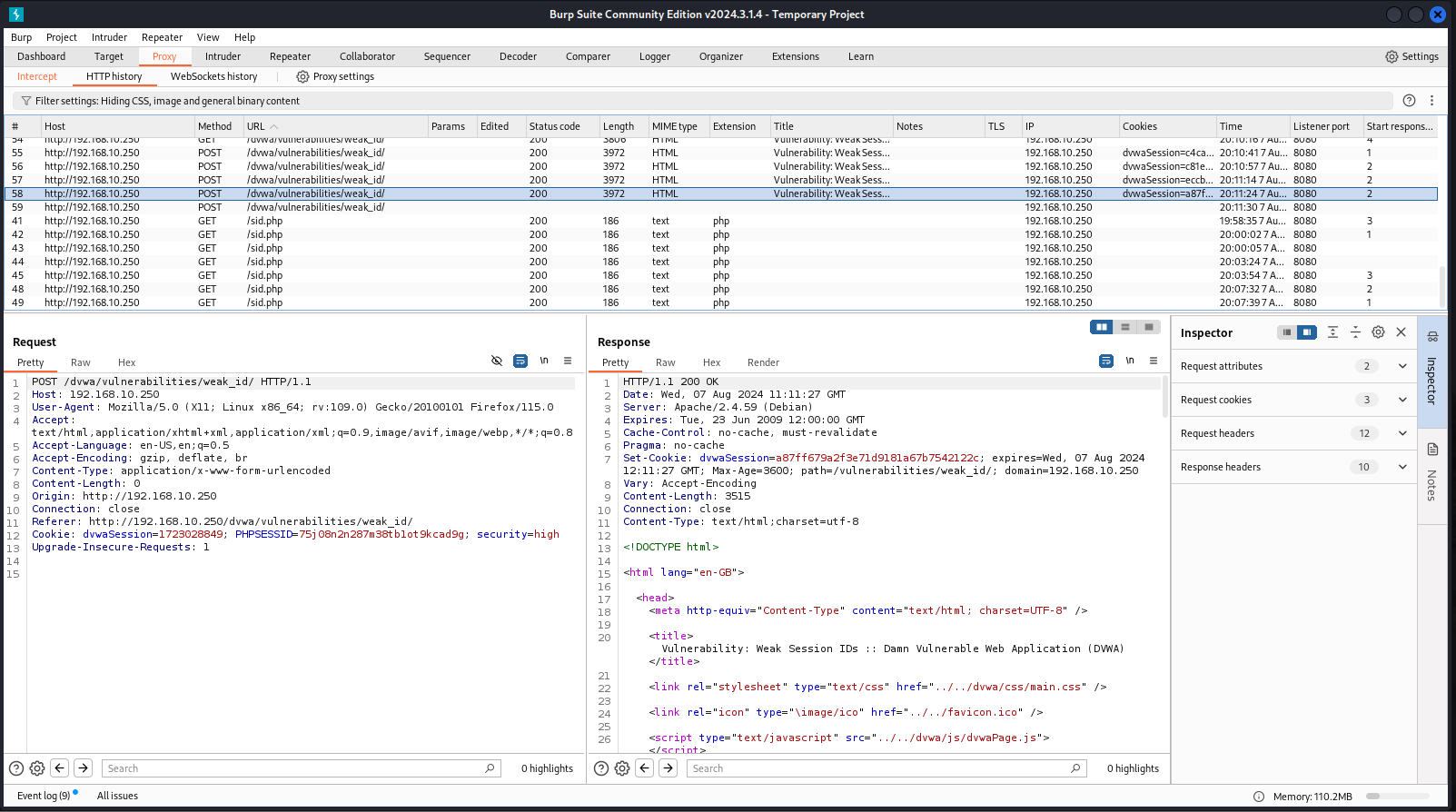The image size is (1456, 812).
Task: Sort by the URL column header
Action: [335, 126]
